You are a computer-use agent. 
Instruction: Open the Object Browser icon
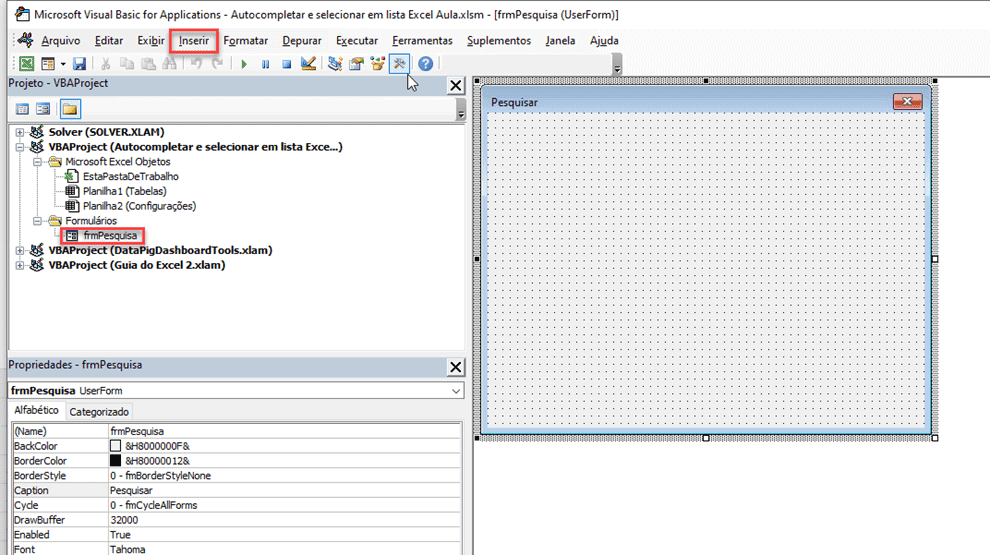coord(377,64)
